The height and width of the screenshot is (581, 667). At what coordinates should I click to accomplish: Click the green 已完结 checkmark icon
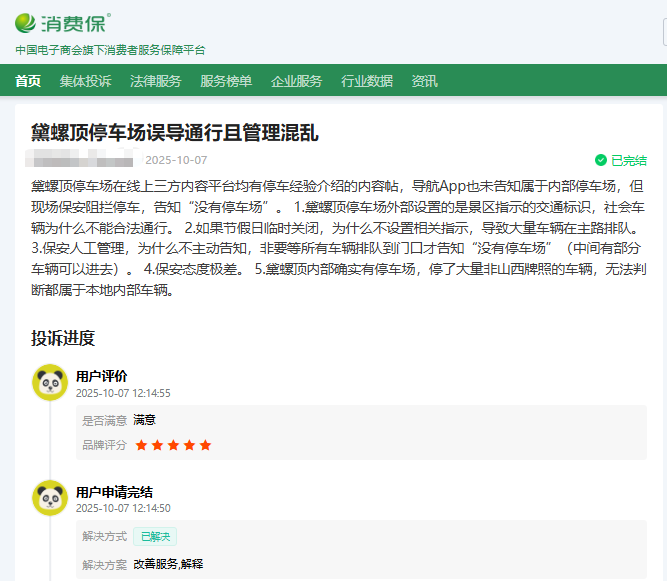tap(601, 160)
